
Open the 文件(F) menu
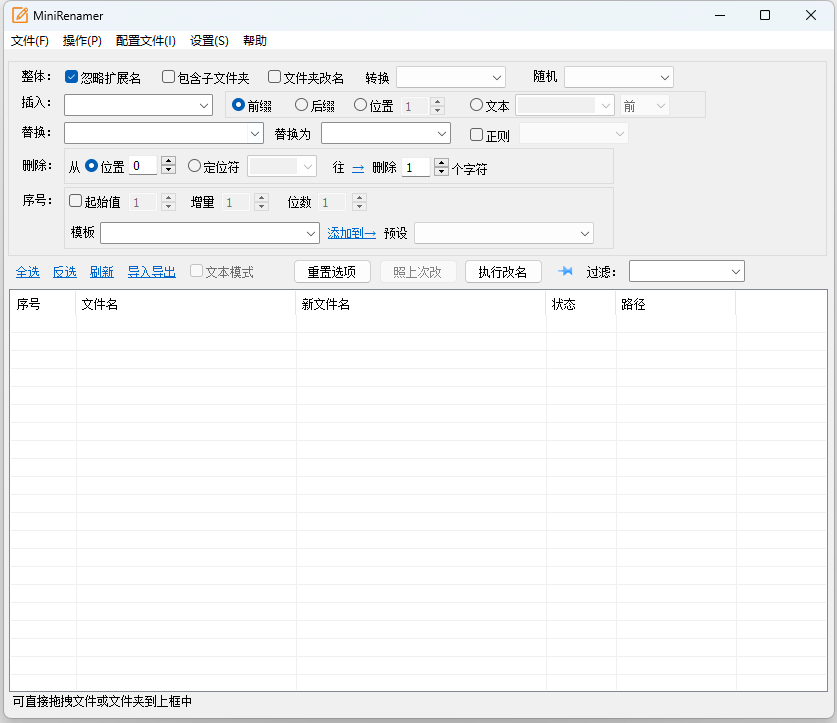[x=30, y=41]
